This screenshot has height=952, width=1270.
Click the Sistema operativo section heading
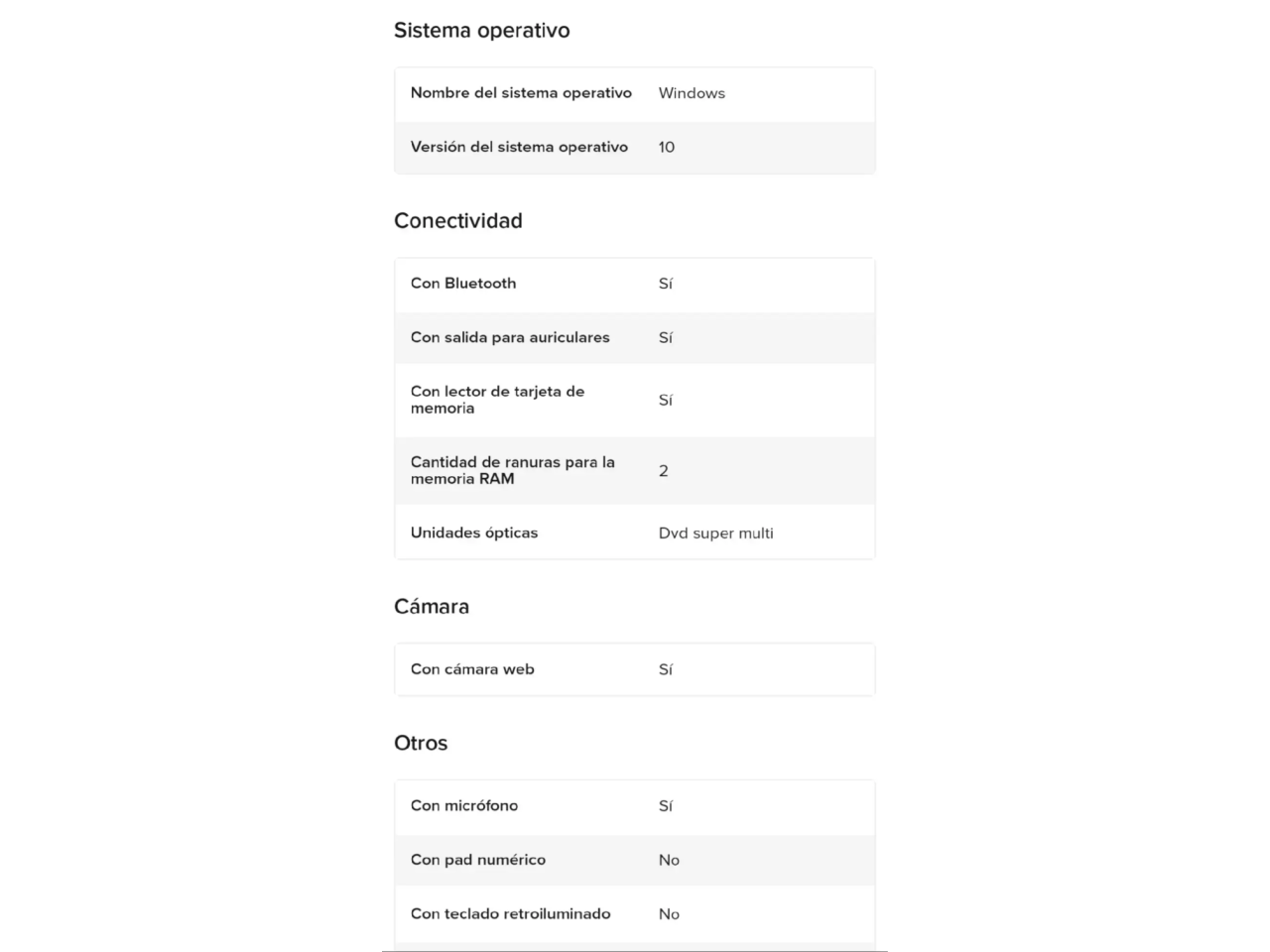click(x=481, y=31)
